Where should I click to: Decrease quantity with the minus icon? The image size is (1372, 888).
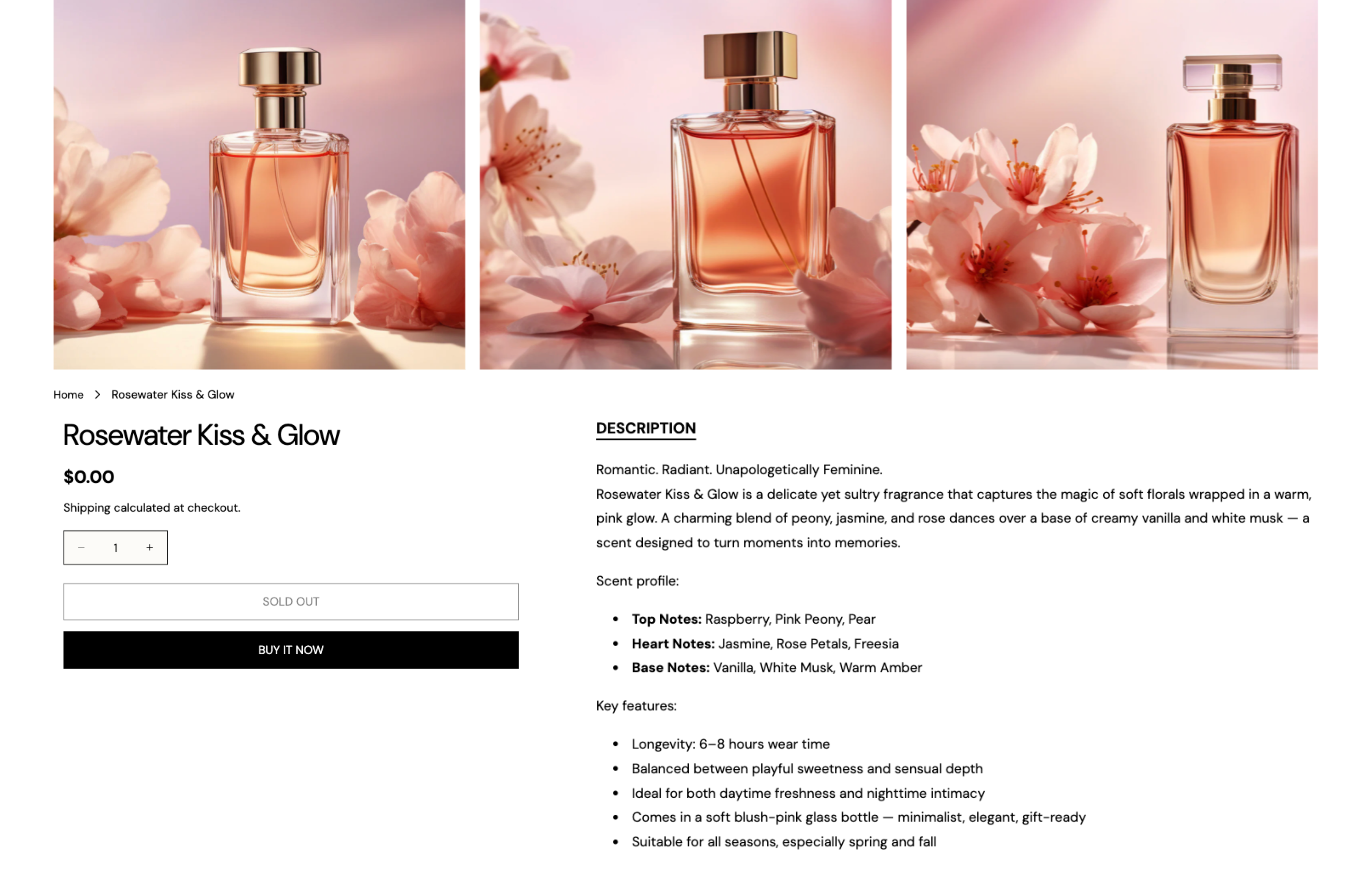click(x=81, y=547)
